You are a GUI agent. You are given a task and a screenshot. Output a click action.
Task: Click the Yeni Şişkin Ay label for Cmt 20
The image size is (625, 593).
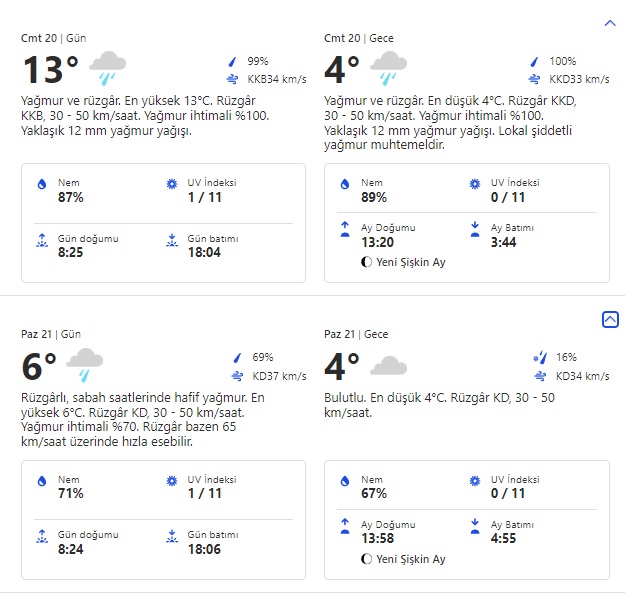point(410,262)
